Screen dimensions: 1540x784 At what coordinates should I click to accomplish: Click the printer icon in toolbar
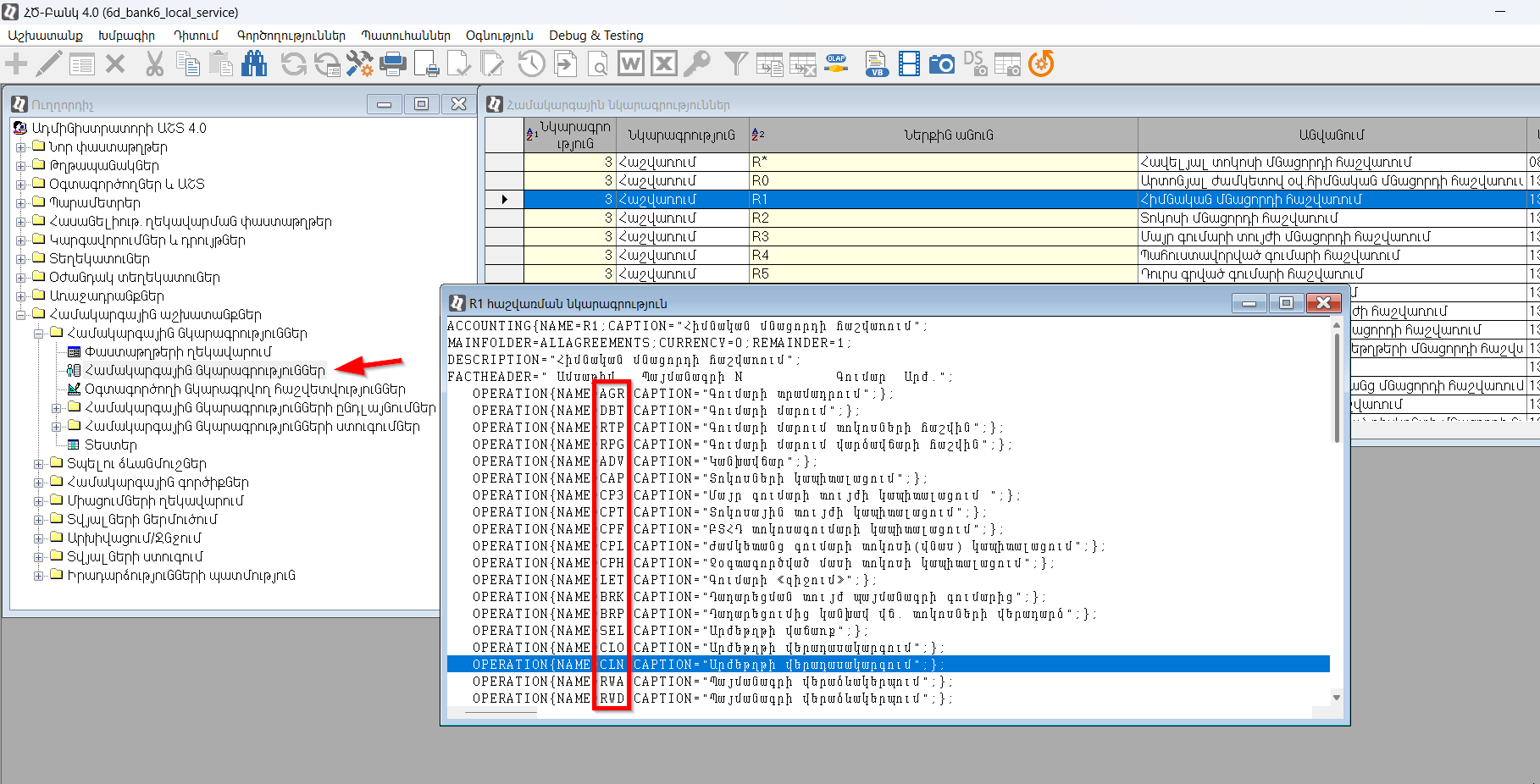point(393,64)
